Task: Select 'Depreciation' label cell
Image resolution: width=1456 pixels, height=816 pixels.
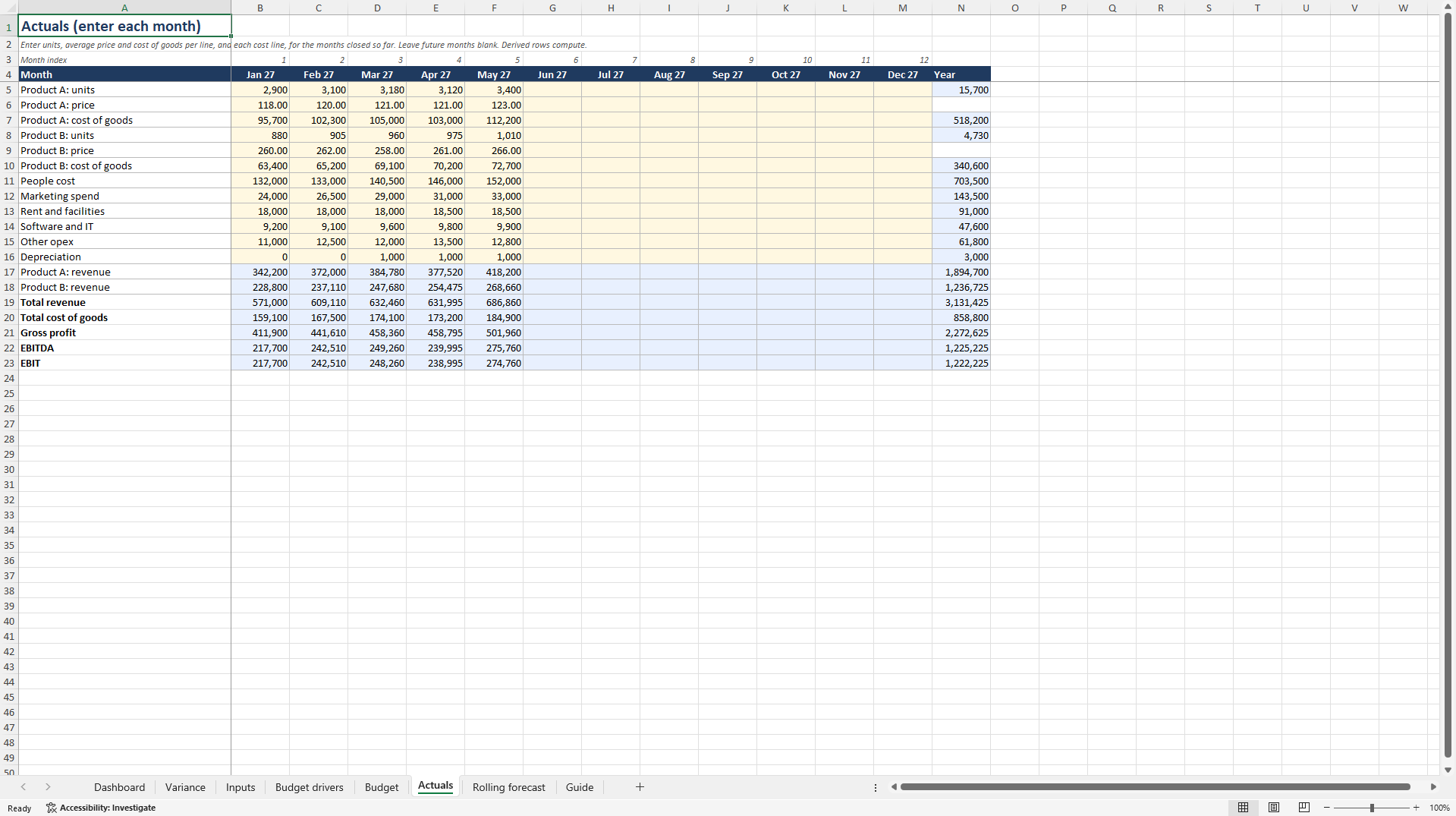Action: [x=124, y=257]
